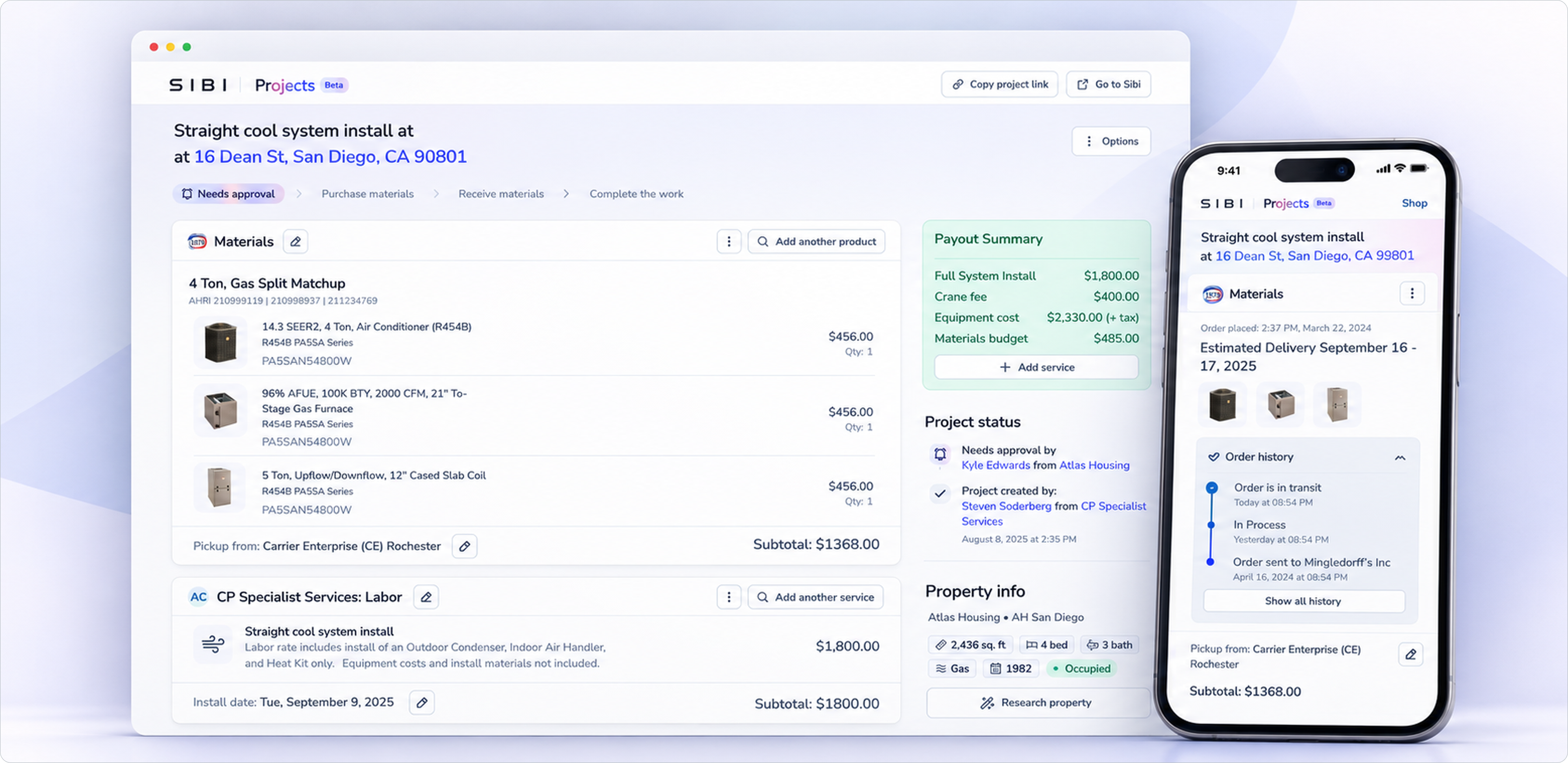The image size is (1568, 763).
Task: Open three-dot menu in the Labor card
Action: tap(729, 597)
